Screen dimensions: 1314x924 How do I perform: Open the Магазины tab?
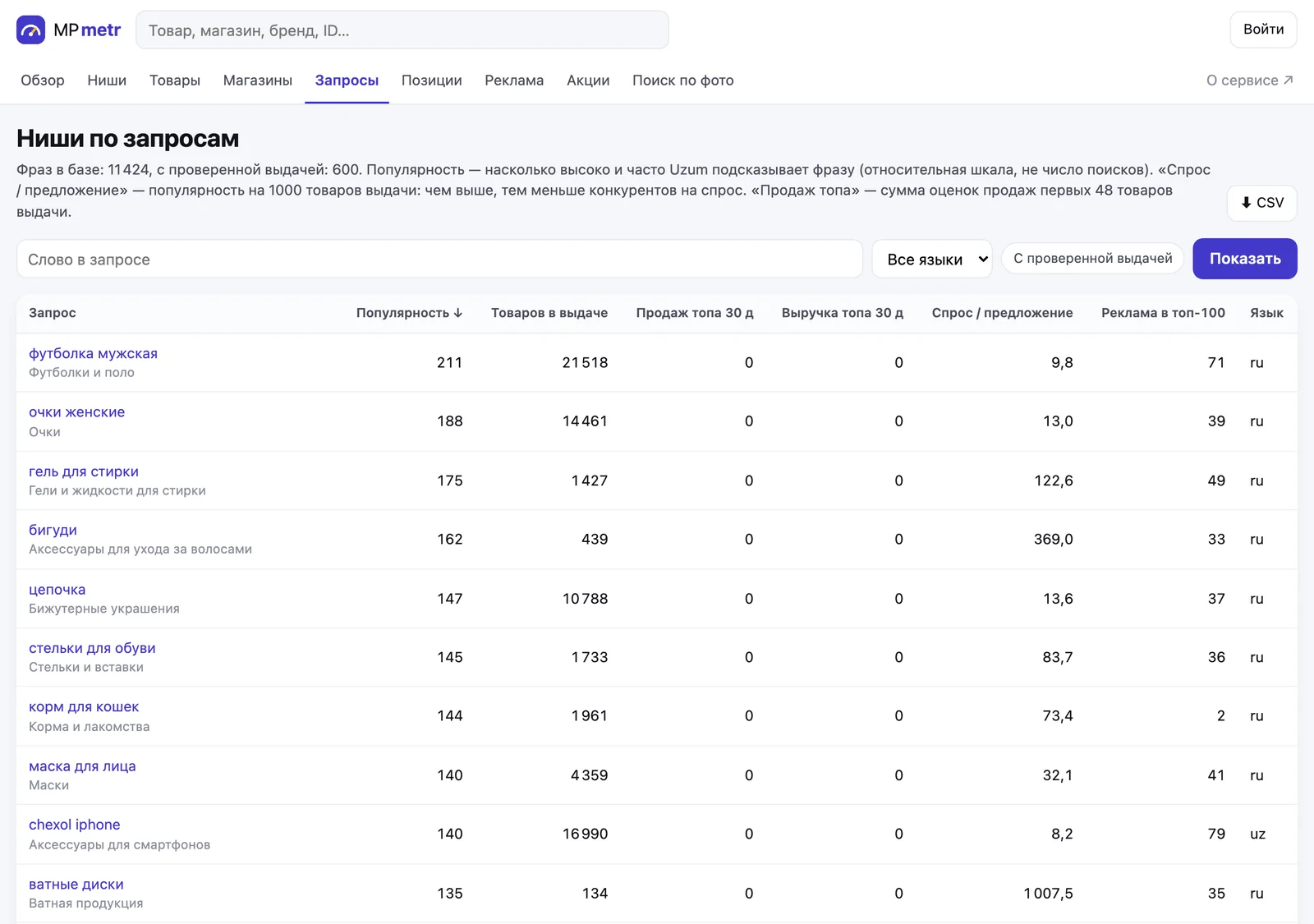point(258,80)
